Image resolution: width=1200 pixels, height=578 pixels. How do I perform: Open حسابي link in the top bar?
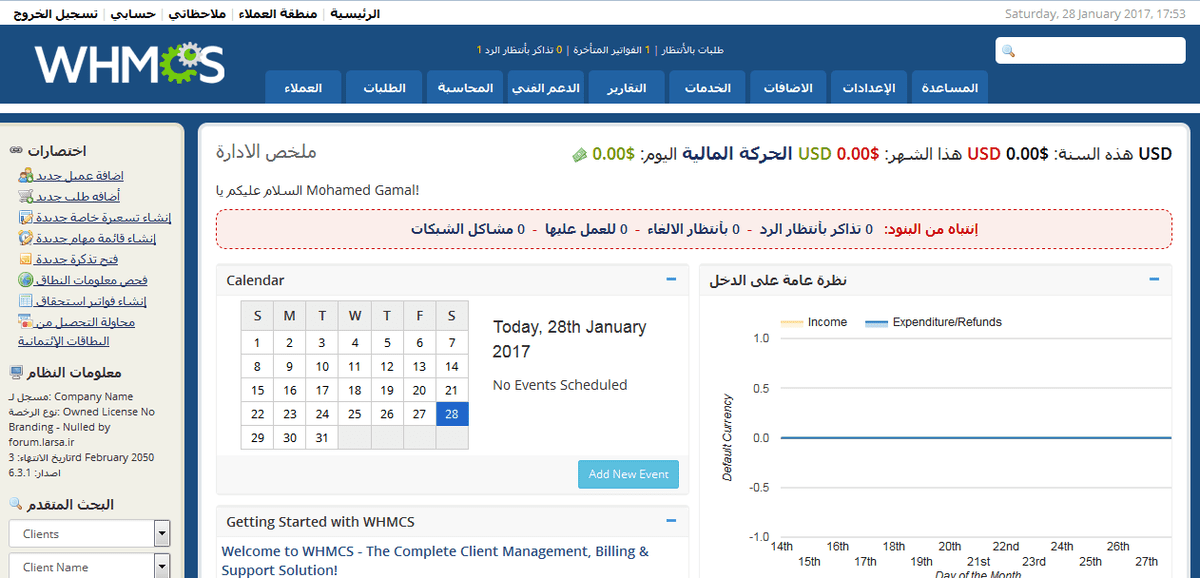click(132, 14)
